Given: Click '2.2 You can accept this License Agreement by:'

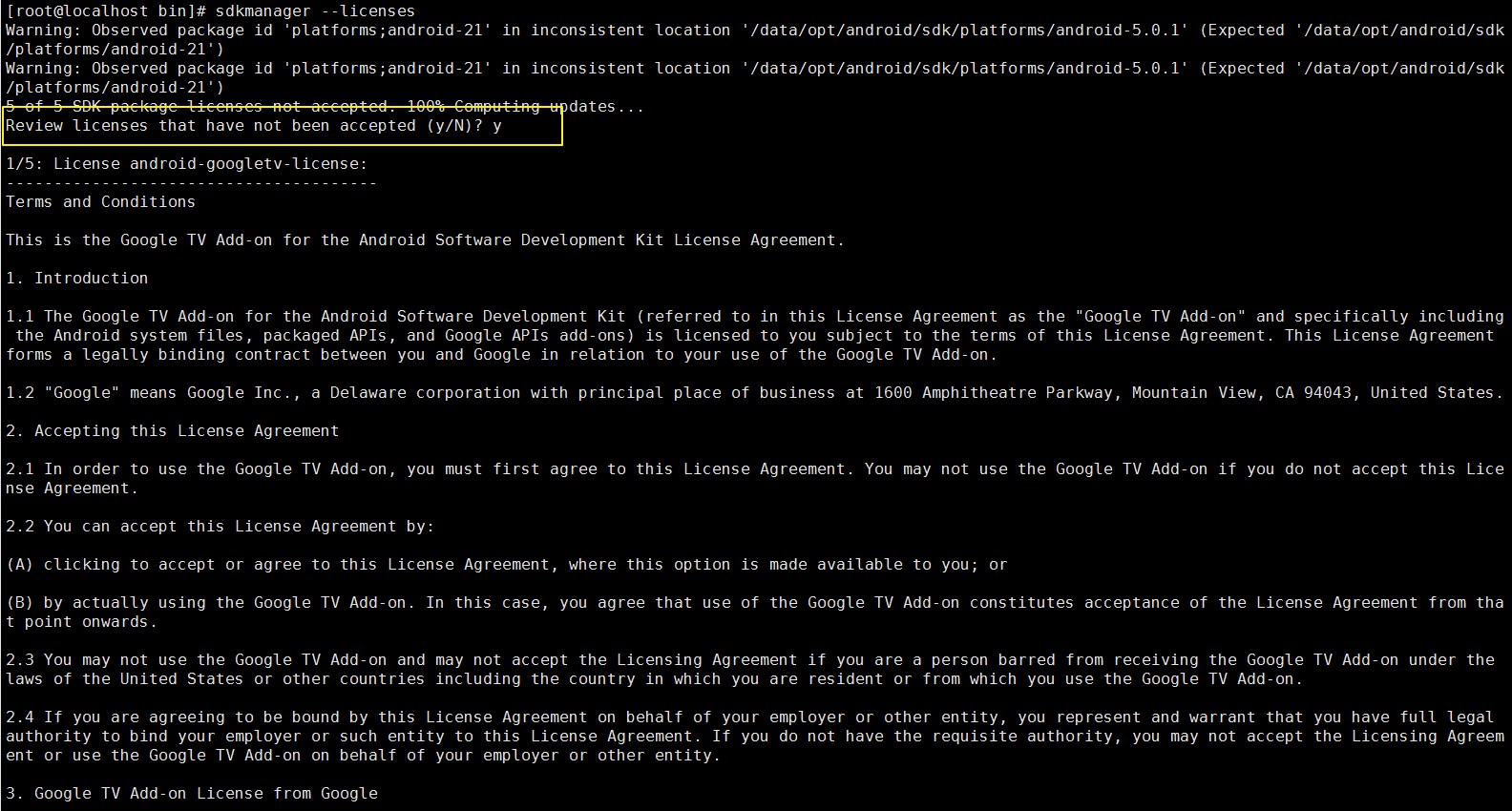Looking at the screenshot, I should [x=220, y=527].
